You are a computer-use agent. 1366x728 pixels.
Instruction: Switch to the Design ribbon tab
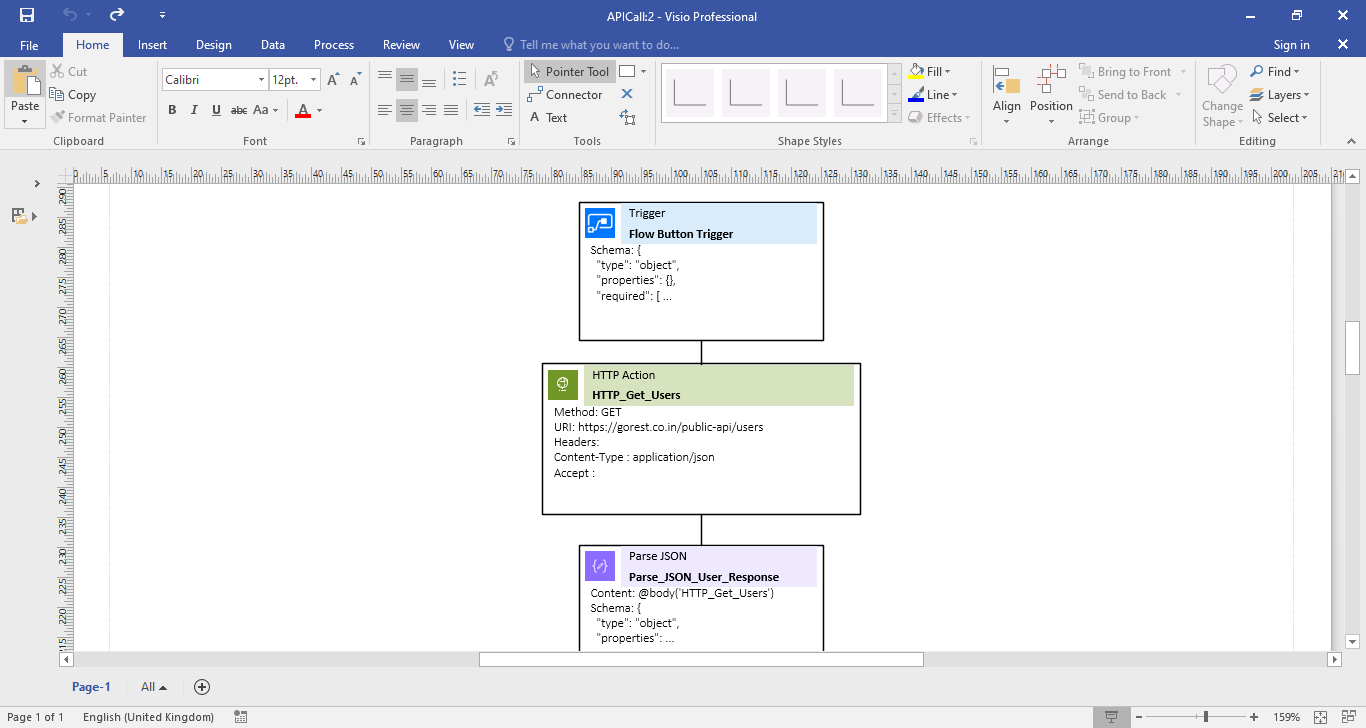(213, 45)
